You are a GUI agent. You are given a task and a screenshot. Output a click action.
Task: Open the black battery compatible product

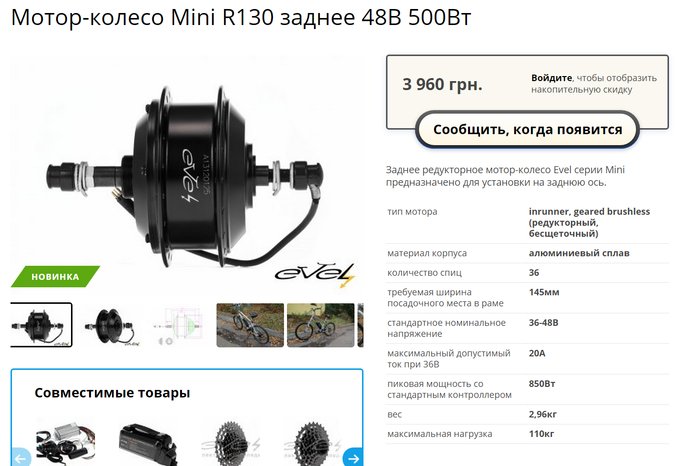point(148,444)
